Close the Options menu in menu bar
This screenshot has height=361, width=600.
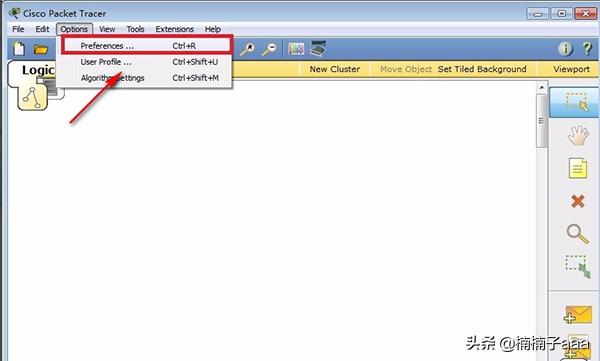(74, 29)
